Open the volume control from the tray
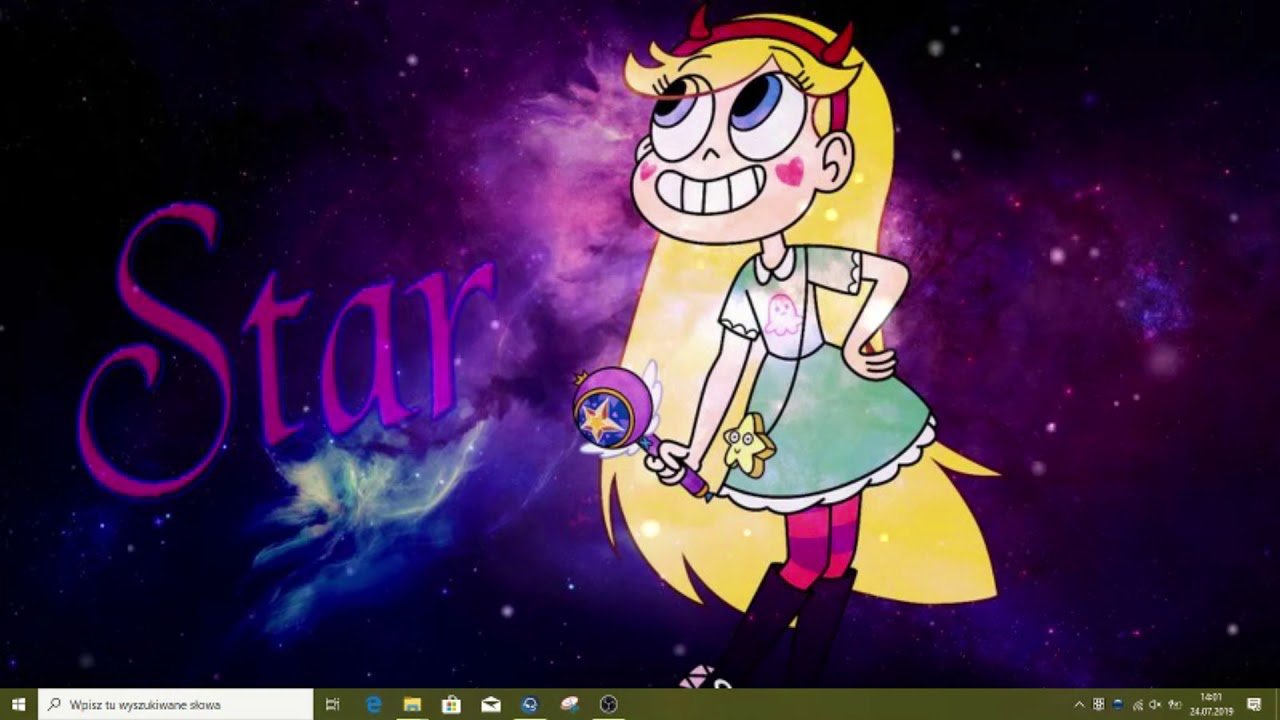1280x720 pixels. (x=1155, y=705)
